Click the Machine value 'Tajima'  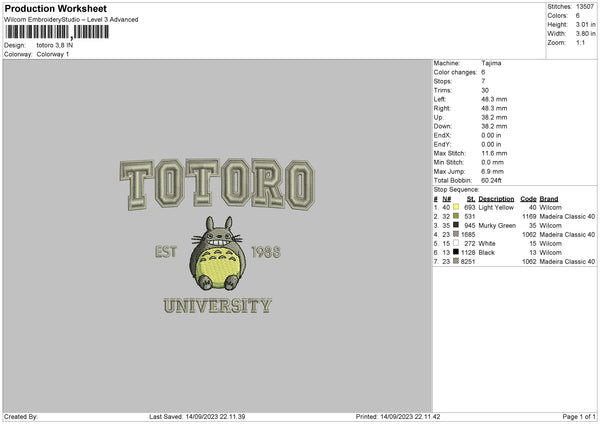[x=491, y=63]
